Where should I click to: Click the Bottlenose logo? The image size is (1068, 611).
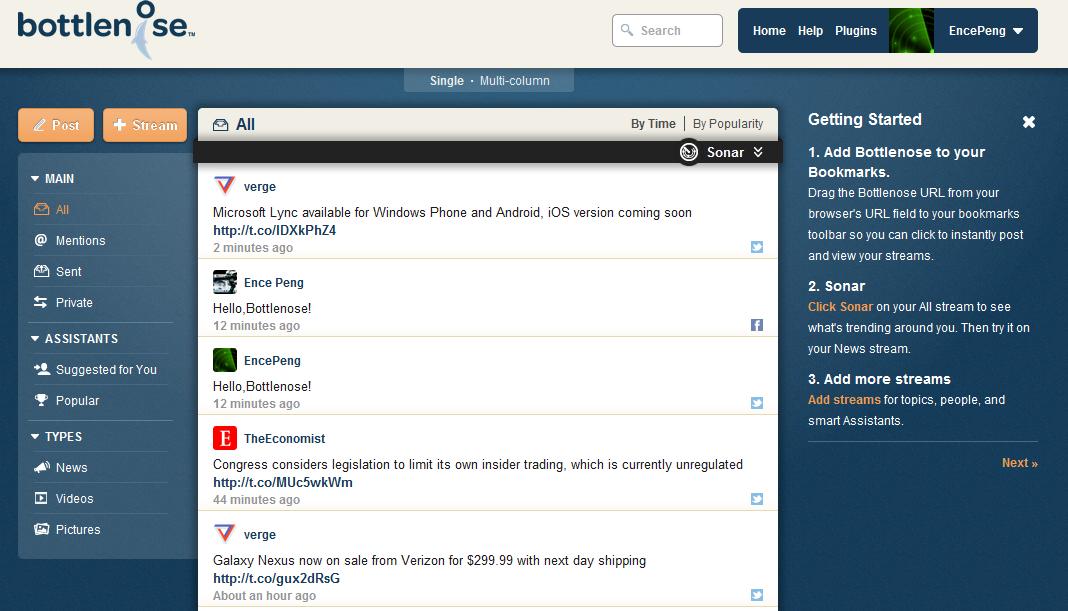(106, 29)
